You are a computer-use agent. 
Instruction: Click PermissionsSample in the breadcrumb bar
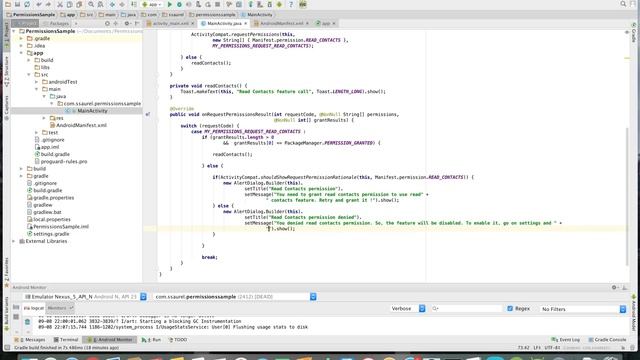[31, 15]
